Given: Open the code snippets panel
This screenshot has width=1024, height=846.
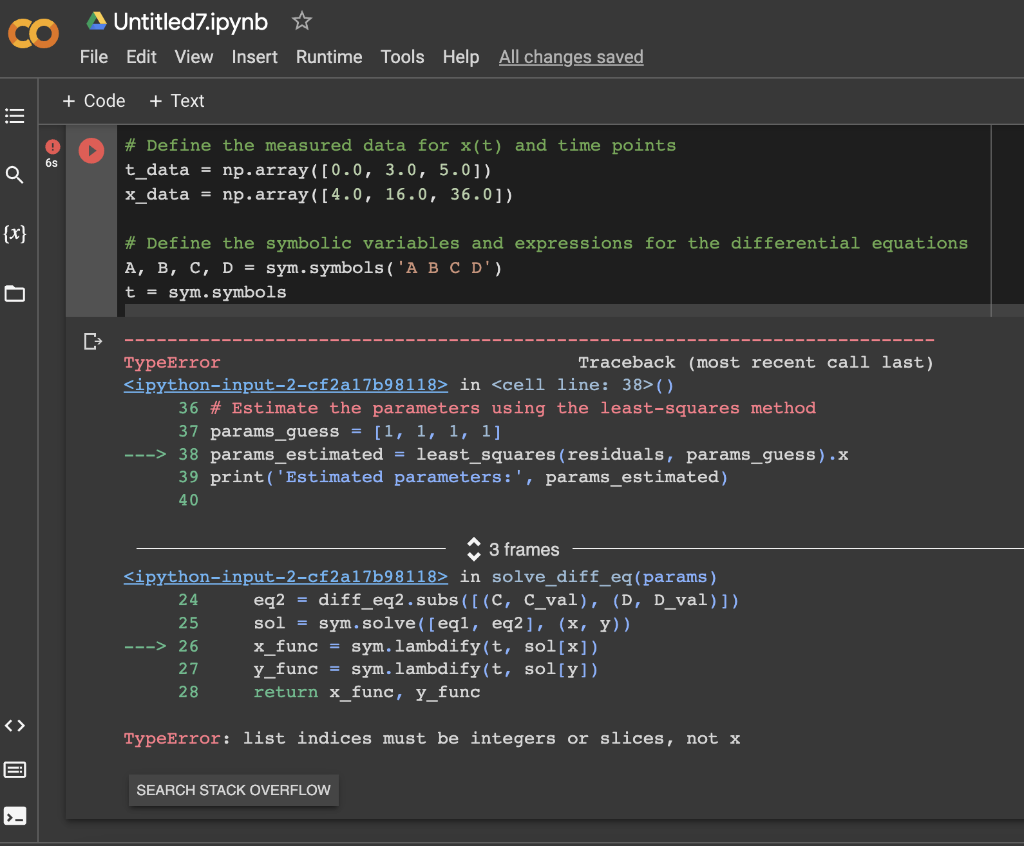Looking at the screenshot, I should coord(15,725).
